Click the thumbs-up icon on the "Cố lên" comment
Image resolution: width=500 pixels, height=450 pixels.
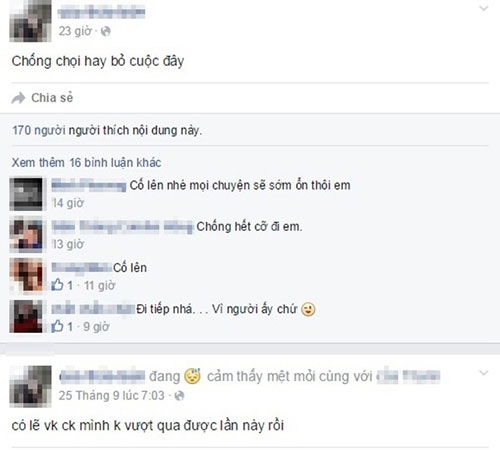[57, 285]
